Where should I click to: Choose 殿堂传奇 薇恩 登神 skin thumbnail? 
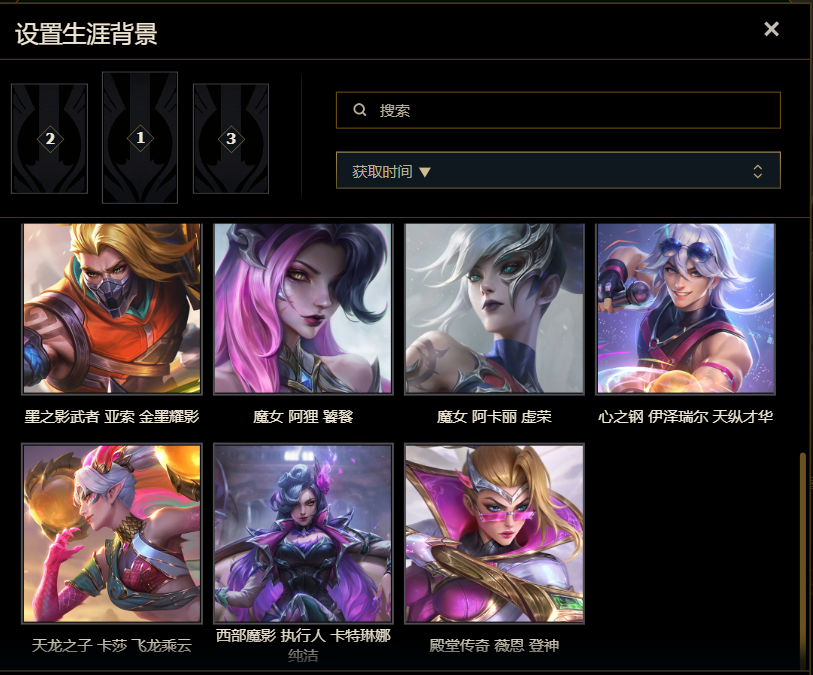pos(494,533)
